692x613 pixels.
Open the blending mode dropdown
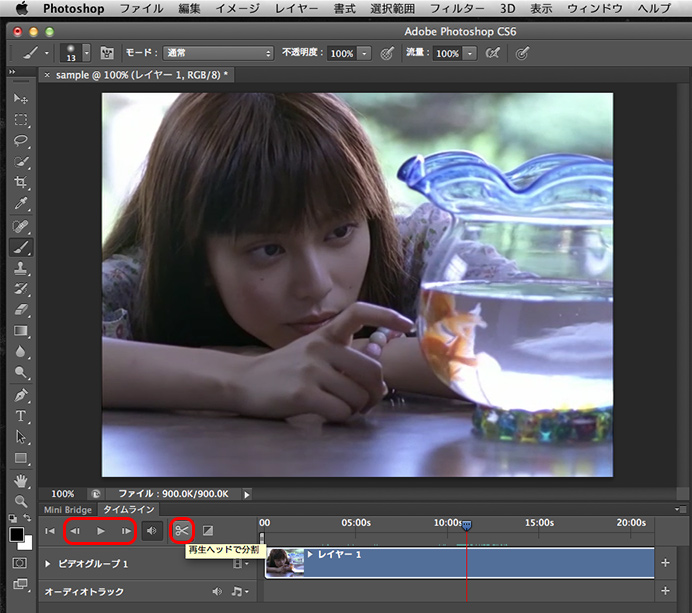click(218, 53)
